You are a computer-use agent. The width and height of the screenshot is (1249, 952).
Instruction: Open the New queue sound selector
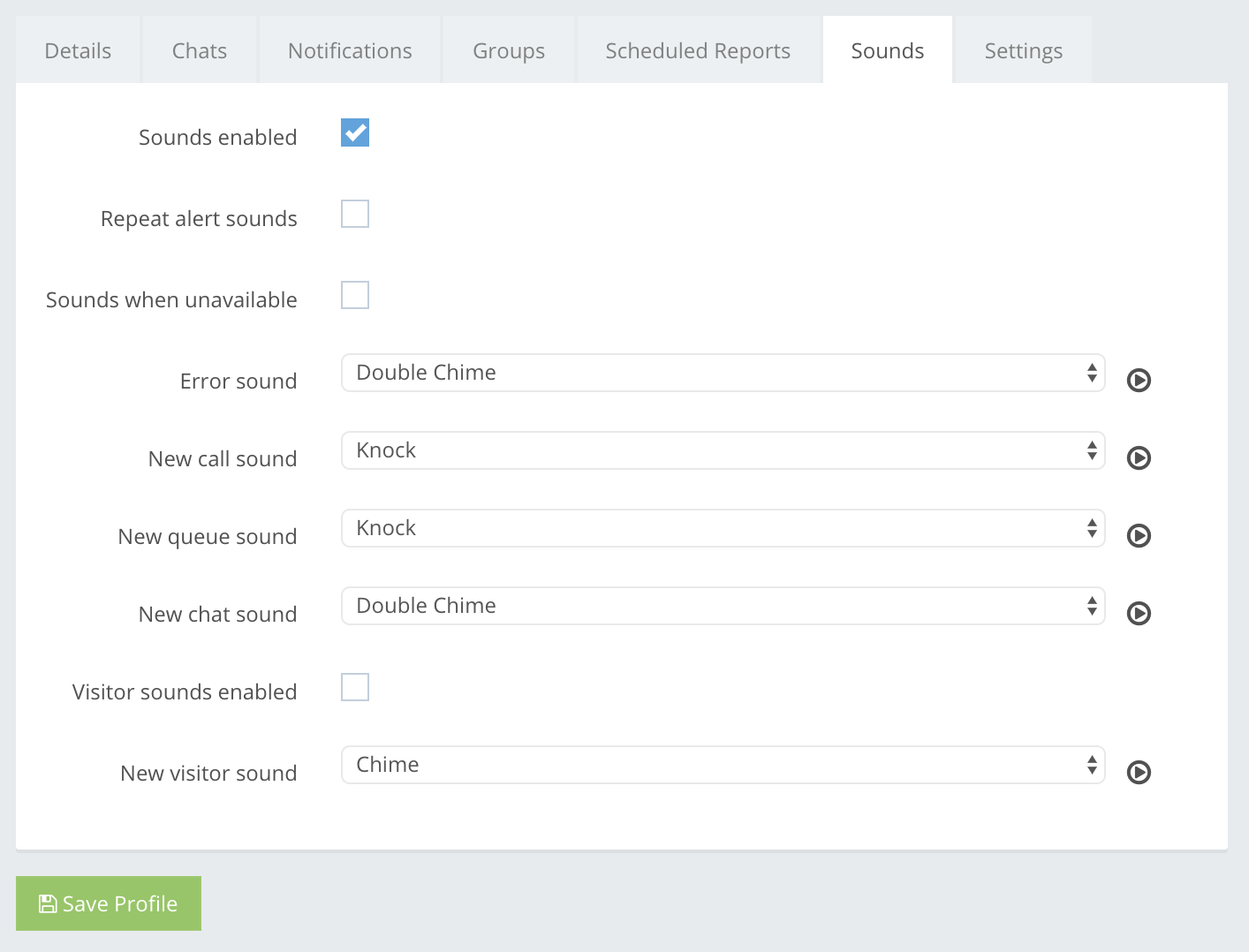pos(723,529)
